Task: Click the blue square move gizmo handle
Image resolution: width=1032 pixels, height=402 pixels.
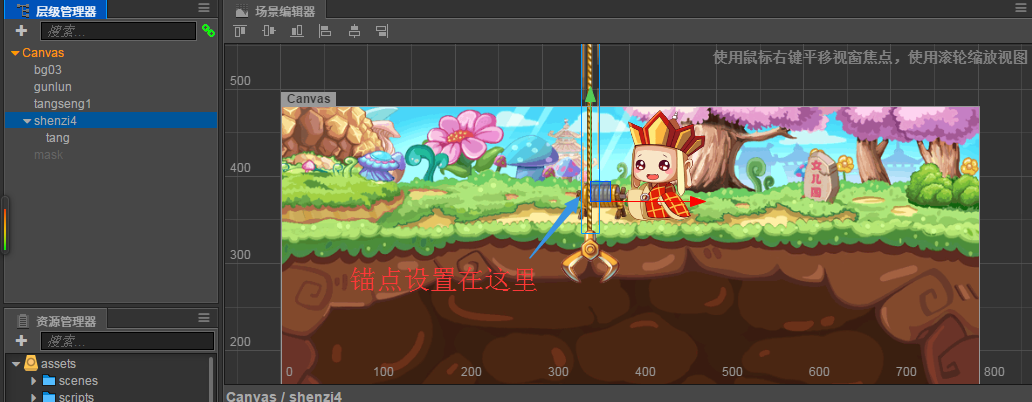Action: [x=601, y=191]
